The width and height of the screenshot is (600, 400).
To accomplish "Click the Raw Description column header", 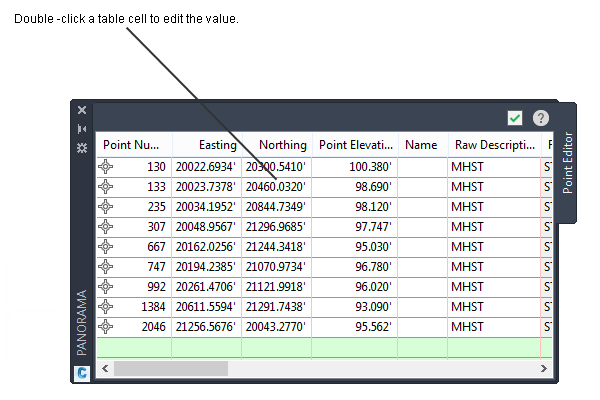I will pos(494,145).
